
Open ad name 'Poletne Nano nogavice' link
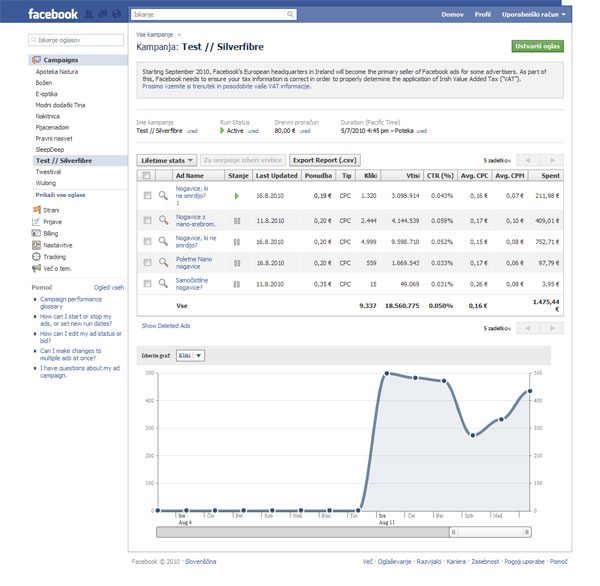pyautogui.click(x=194, y=263)
